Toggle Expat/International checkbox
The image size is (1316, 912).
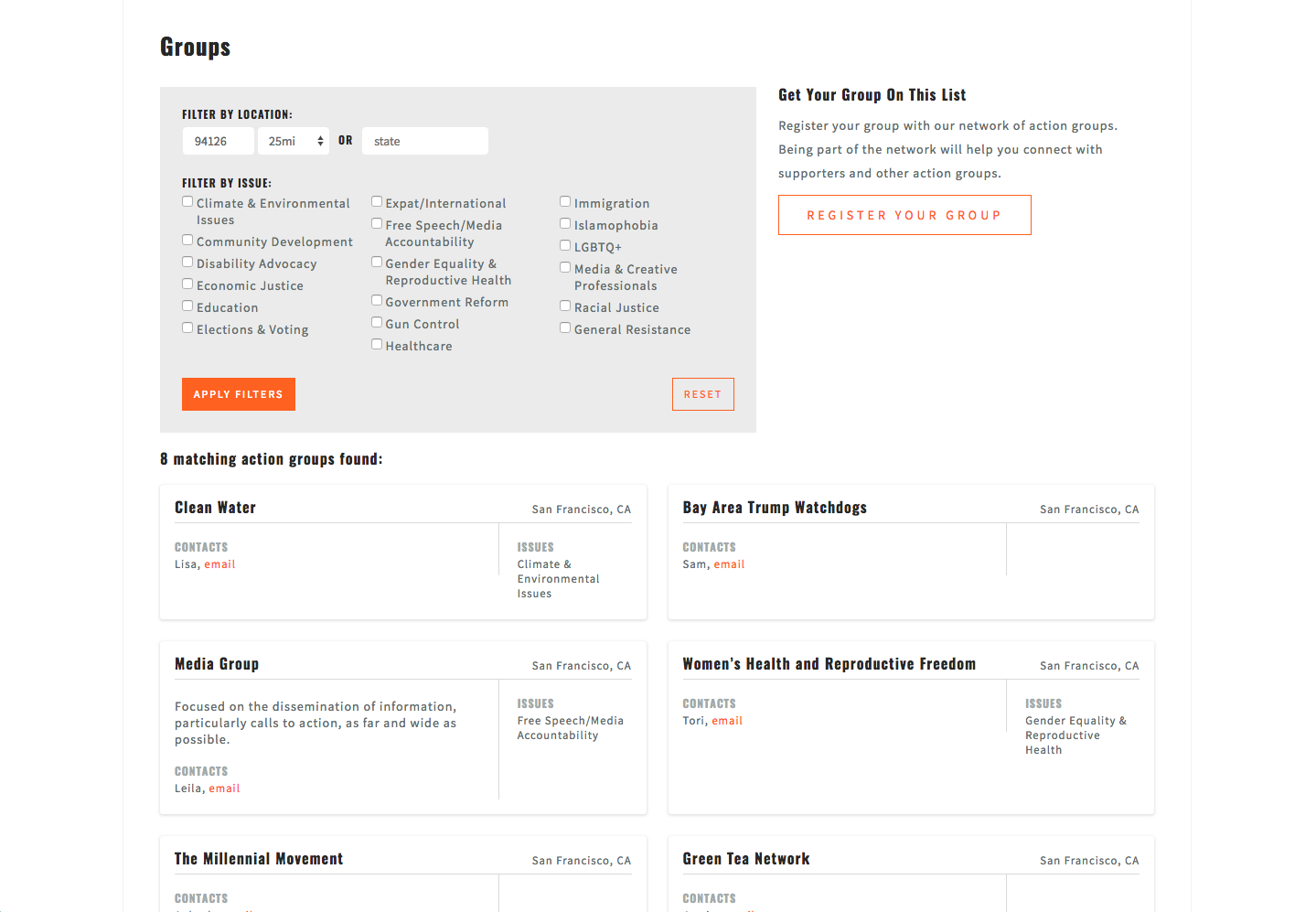click(377, 202)
